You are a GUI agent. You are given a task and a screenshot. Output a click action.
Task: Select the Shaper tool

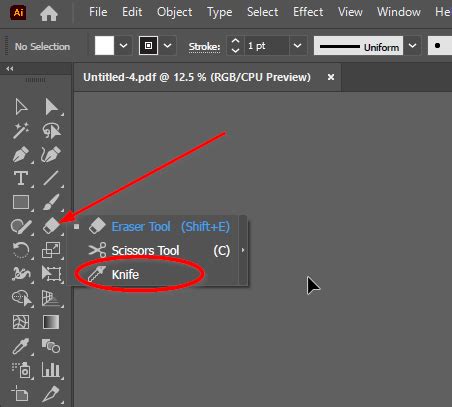pyautogui.click(x=21, y=227)
